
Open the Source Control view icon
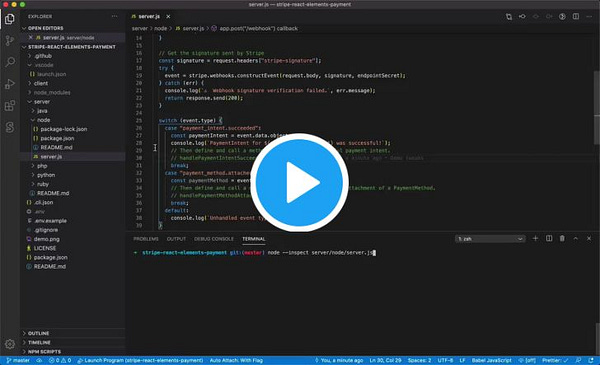[10, 40]
